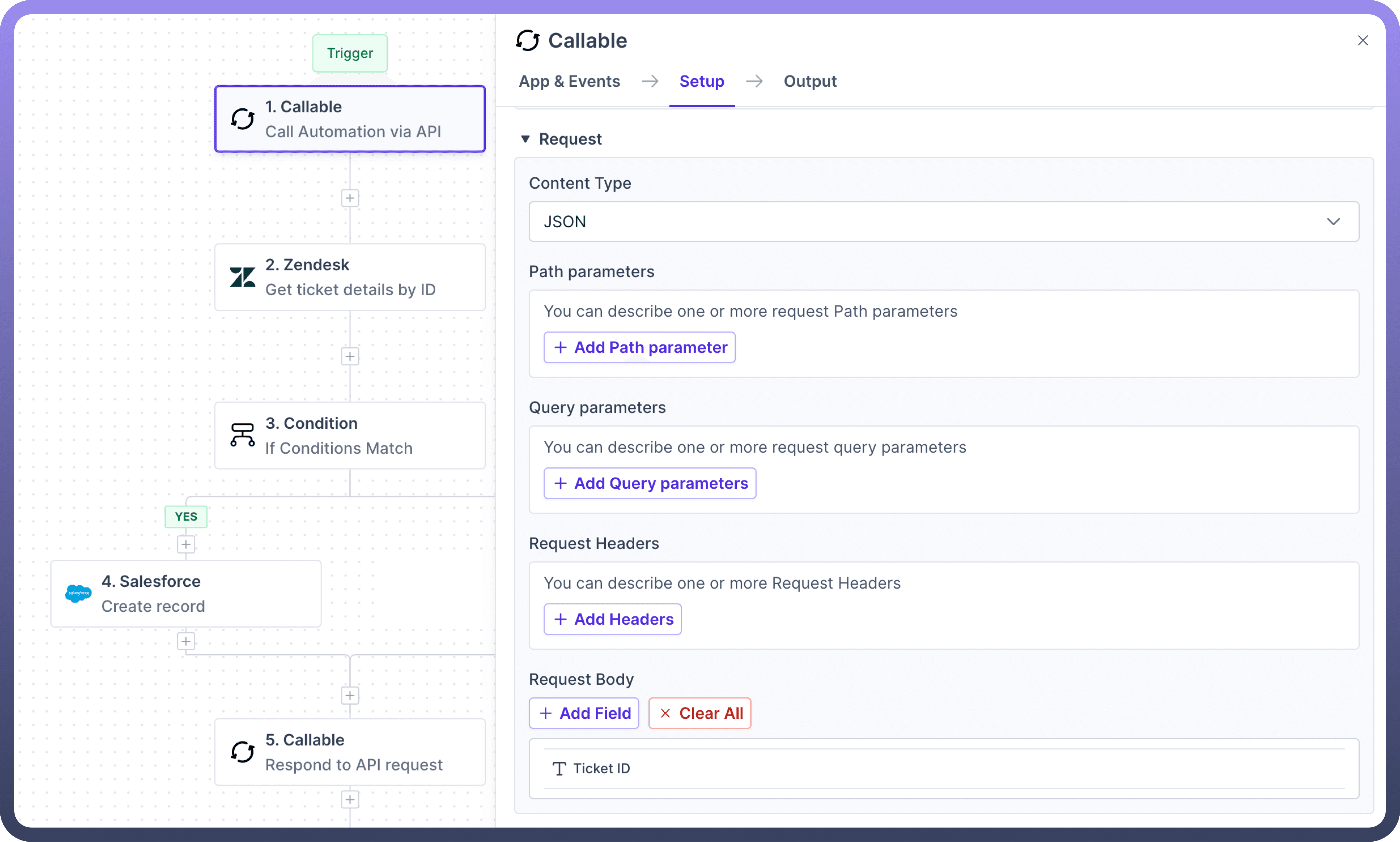The height and width of the screenshot is (842, 1400).
Task: Click the text type icon beside Ticket ID
Action: pos(559,768)
